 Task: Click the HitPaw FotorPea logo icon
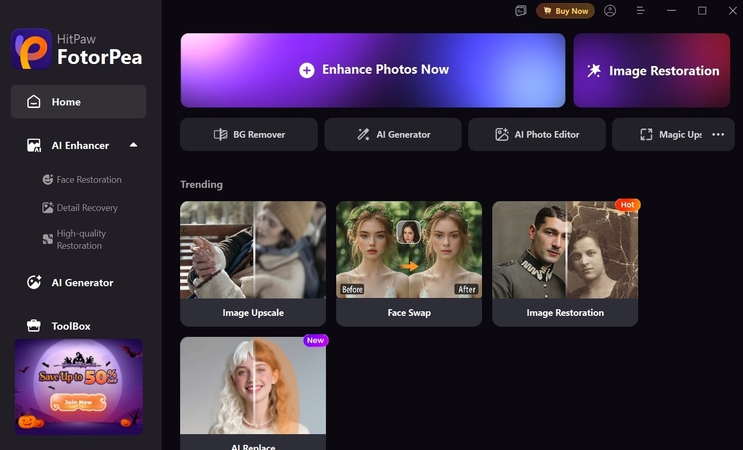(x=31, y=49)
